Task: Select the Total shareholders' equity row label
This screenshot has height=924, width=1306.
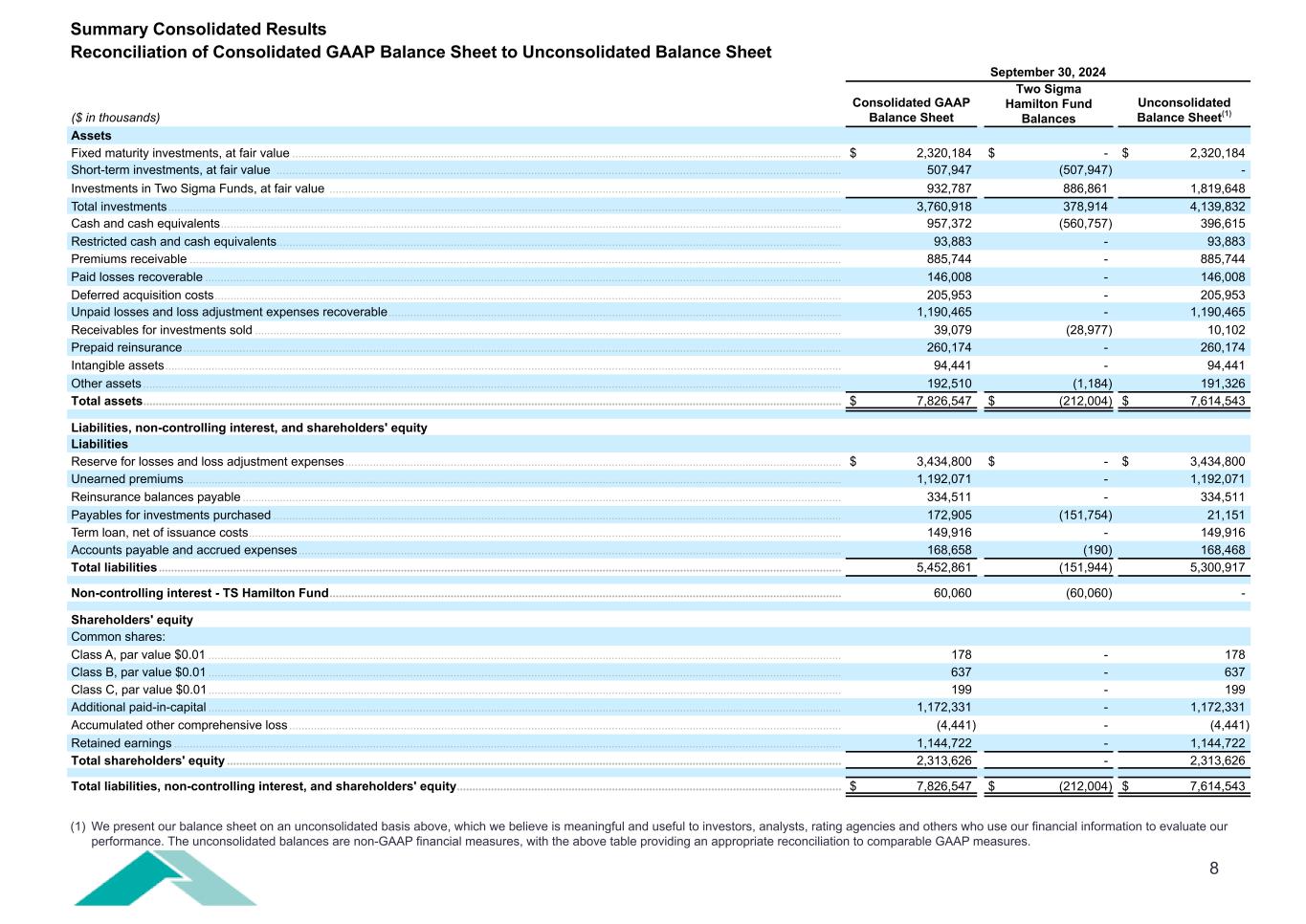Action: click(147, 761)
